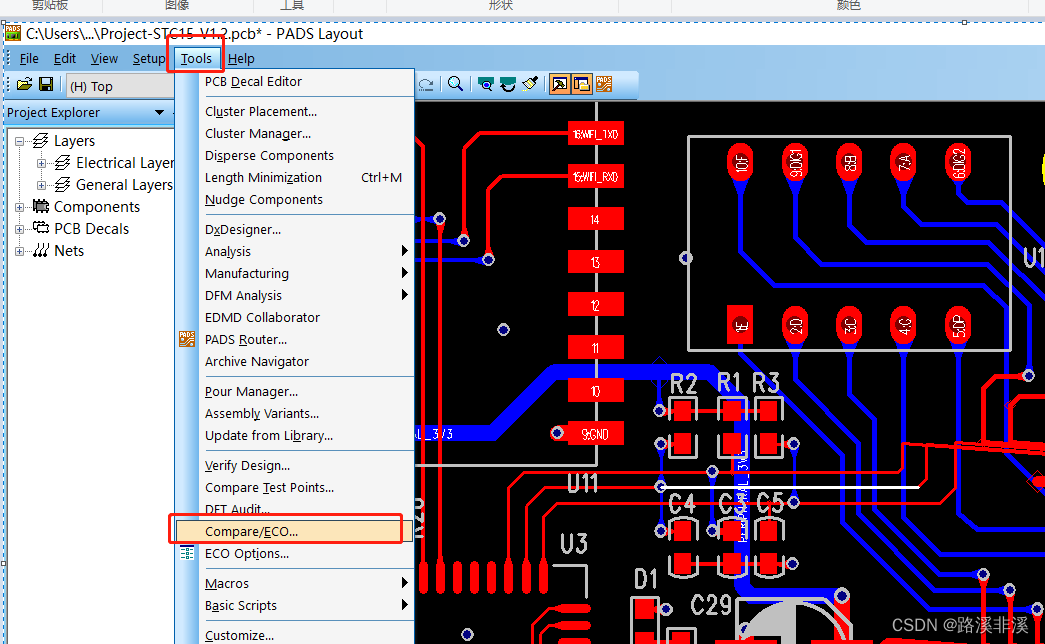1045x644 pixels.
Task: Select the Board view toolbar icon
Action: pos(486,85)
